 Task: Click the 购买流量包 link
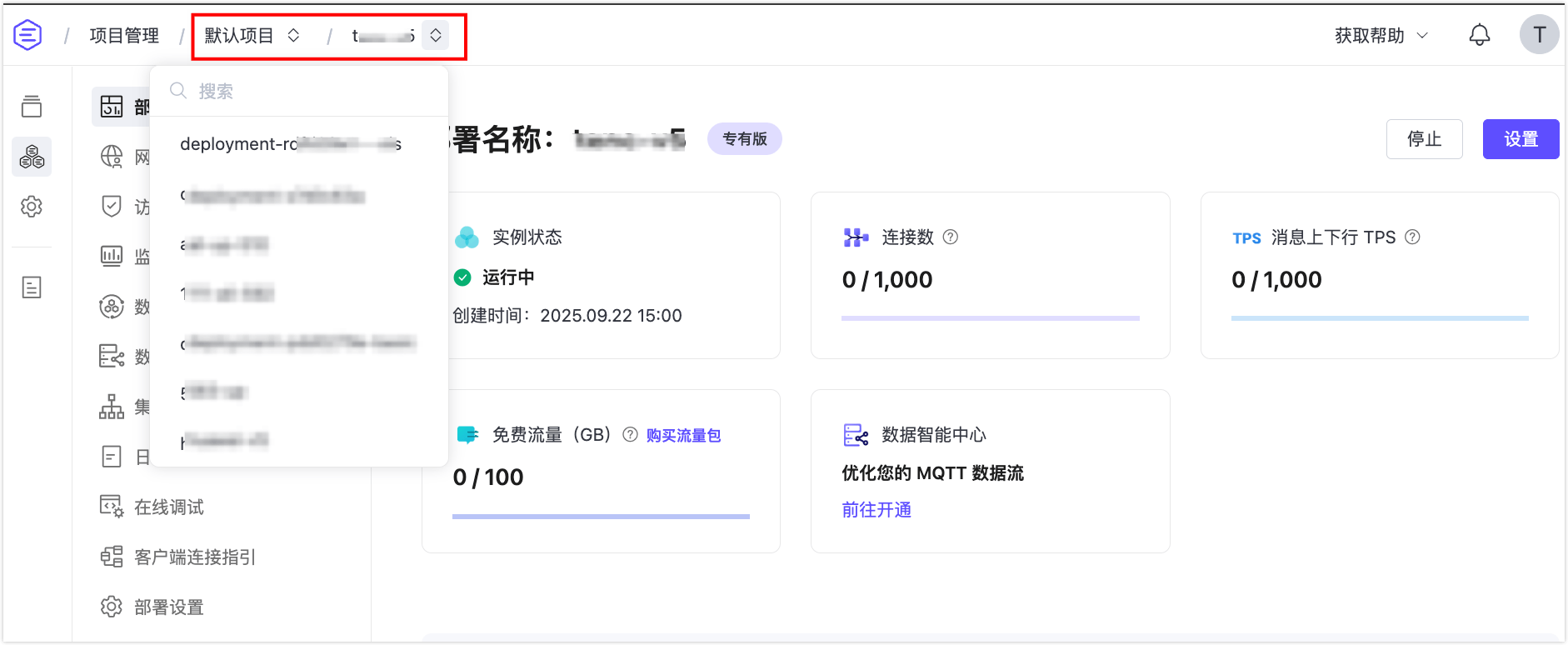point(683,436)
